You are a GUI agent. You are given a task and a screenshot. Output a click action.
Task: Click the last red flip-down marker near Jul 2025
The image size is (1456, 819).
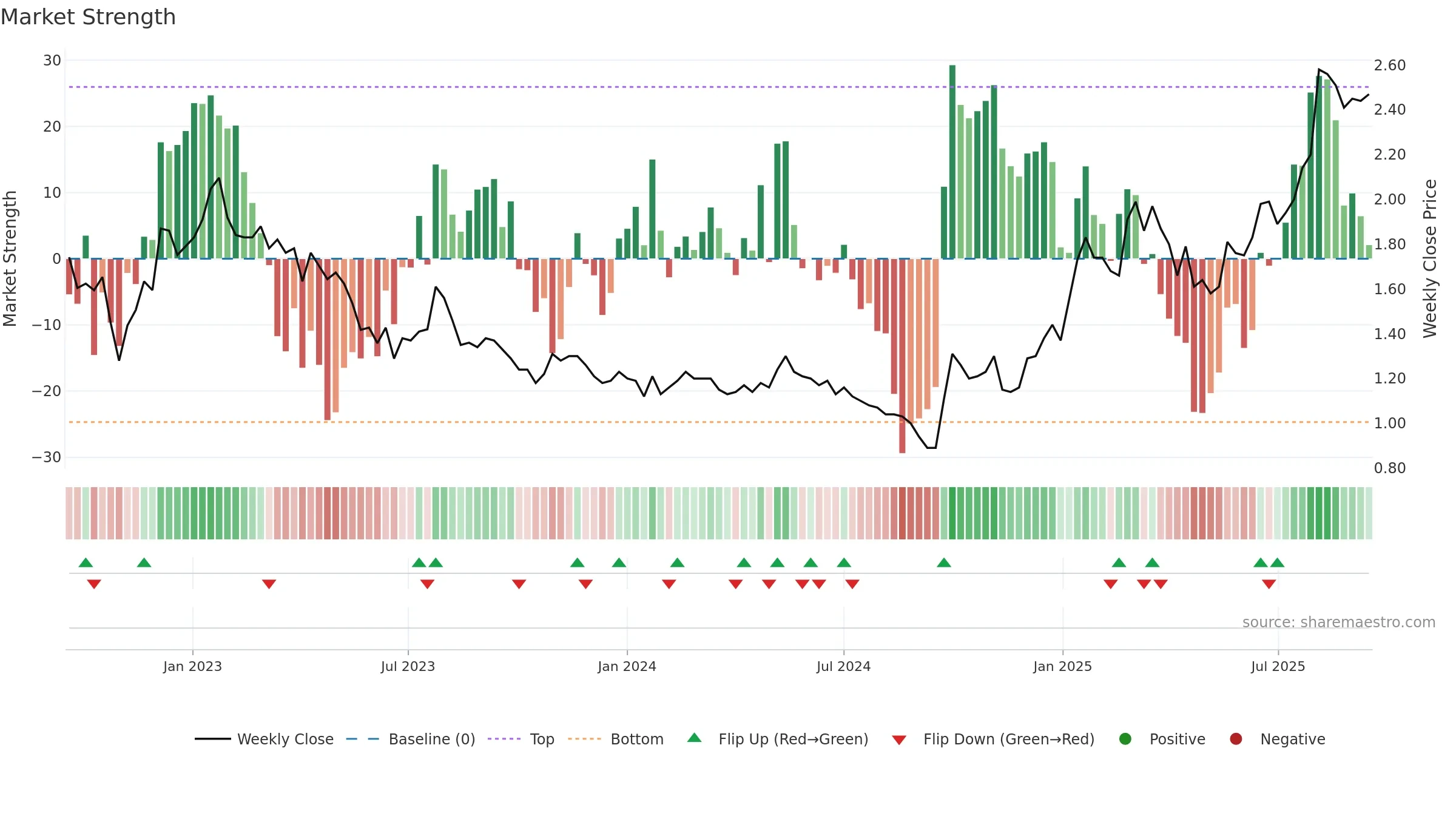(x=1269, y=584)
